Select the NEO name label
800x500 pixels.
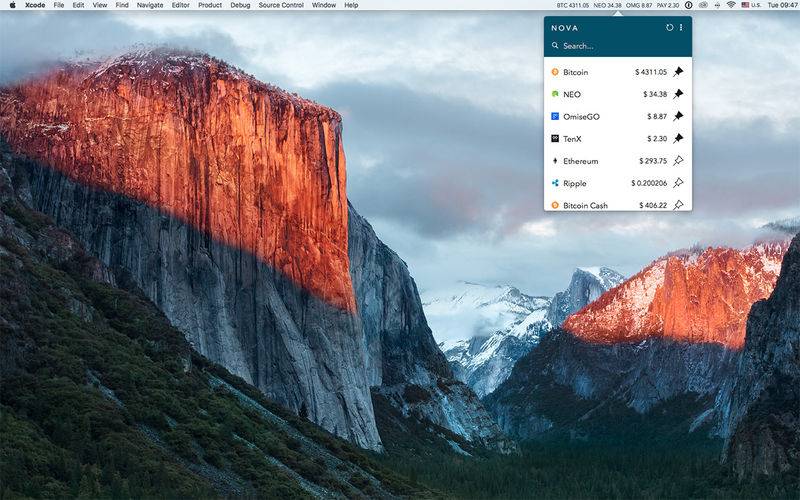point(572,94)
